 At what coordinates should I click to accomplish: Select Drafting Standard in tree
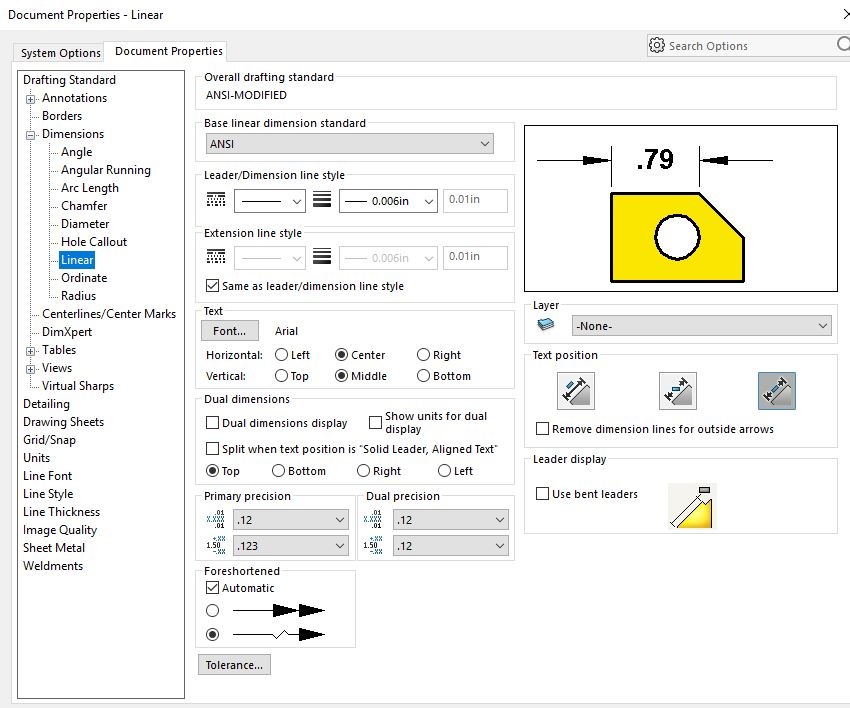69,80
